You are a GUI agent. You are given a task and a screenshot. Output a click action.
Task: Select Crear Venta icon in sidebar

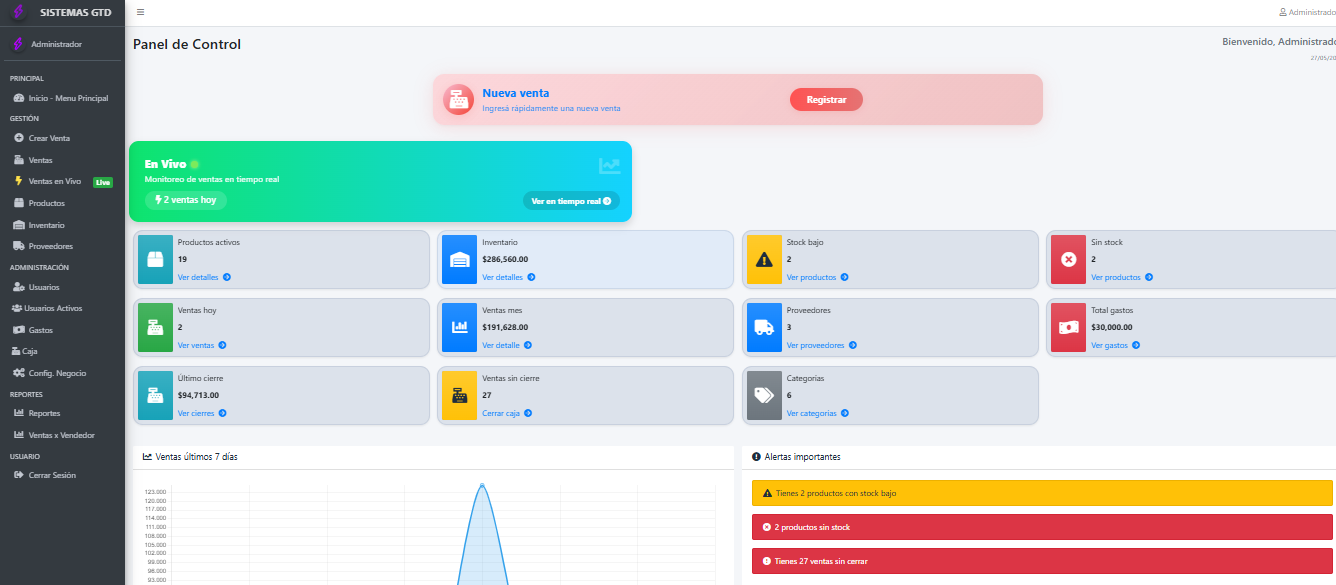[20, 138]
